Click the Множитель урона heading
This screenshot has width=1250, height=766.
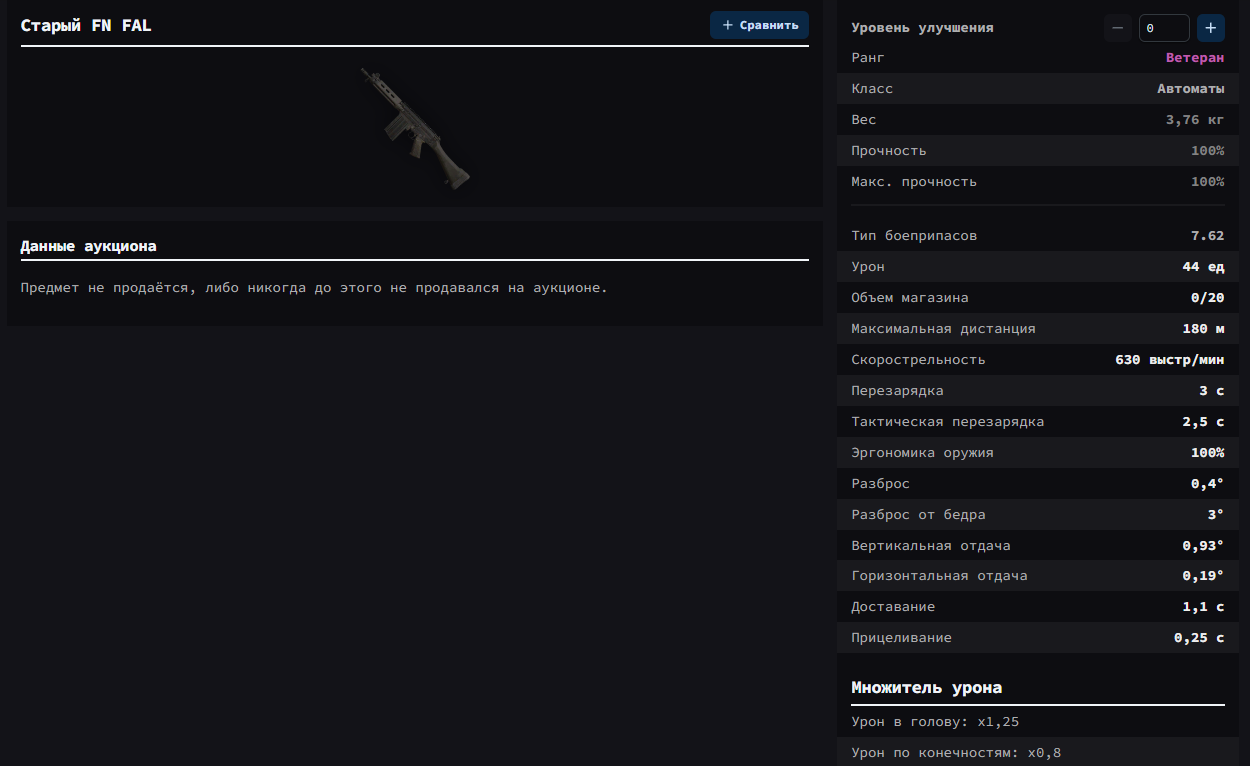pyautogui.click(x=926, y=688)
